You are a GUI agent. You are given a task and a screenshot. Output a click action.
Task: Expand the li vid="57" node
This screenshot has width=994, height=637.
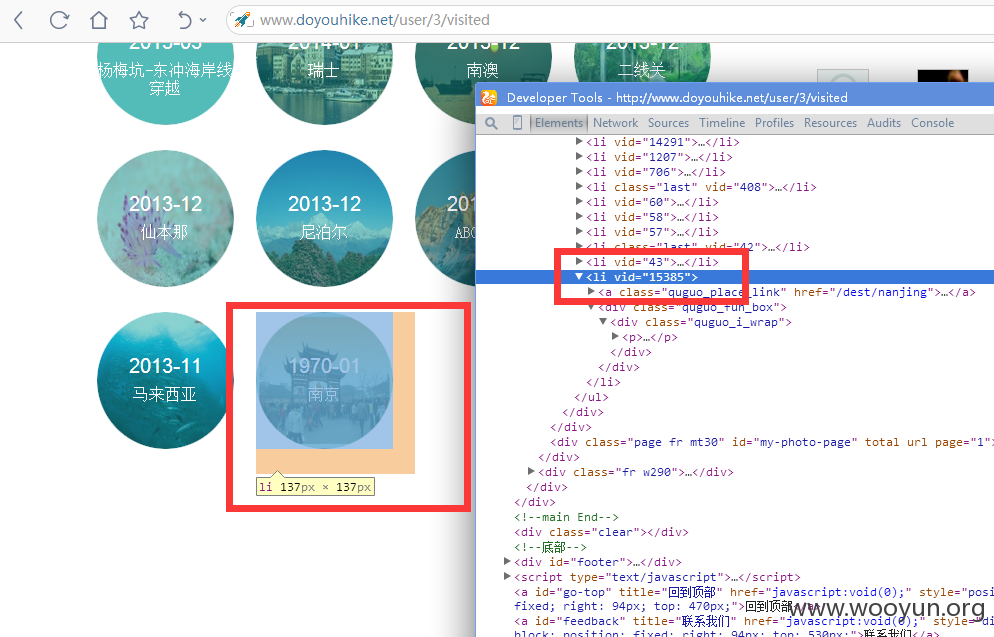click(579, 232)
